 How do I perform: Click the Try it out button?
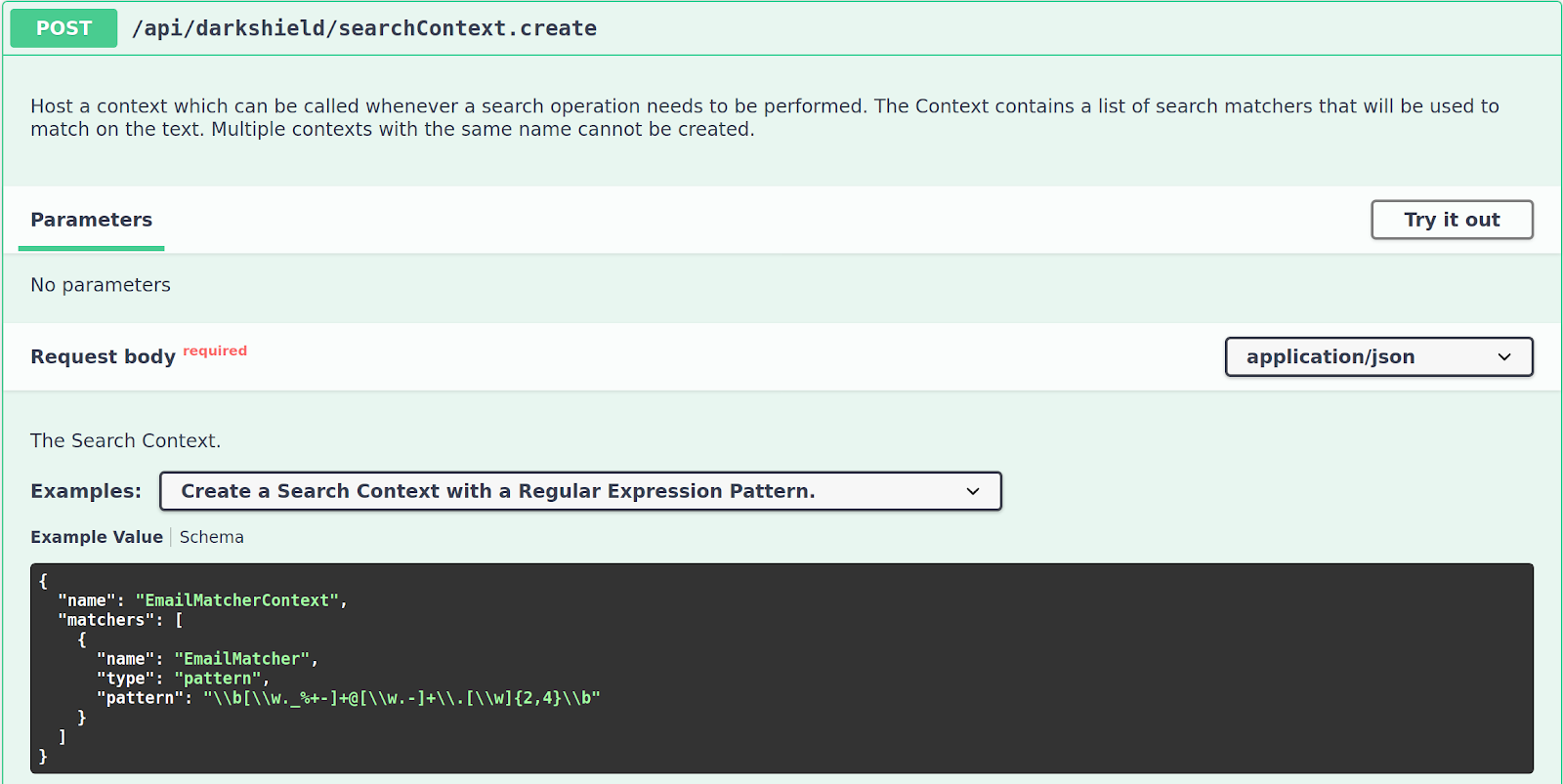pos(1452,220)
